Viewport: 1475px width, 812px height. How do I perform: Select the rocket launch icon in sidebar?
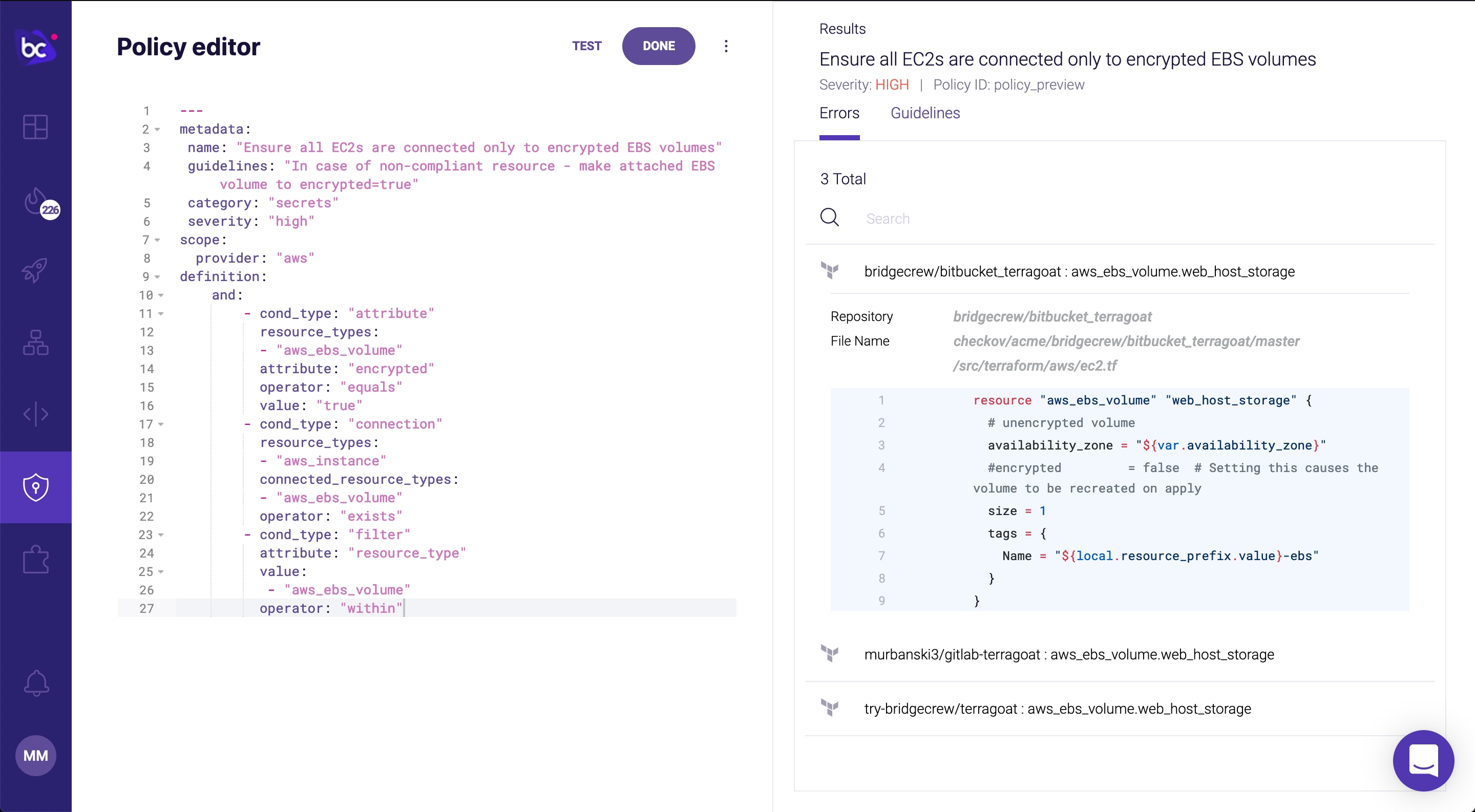pyautogui.click(x=35, y=270)
